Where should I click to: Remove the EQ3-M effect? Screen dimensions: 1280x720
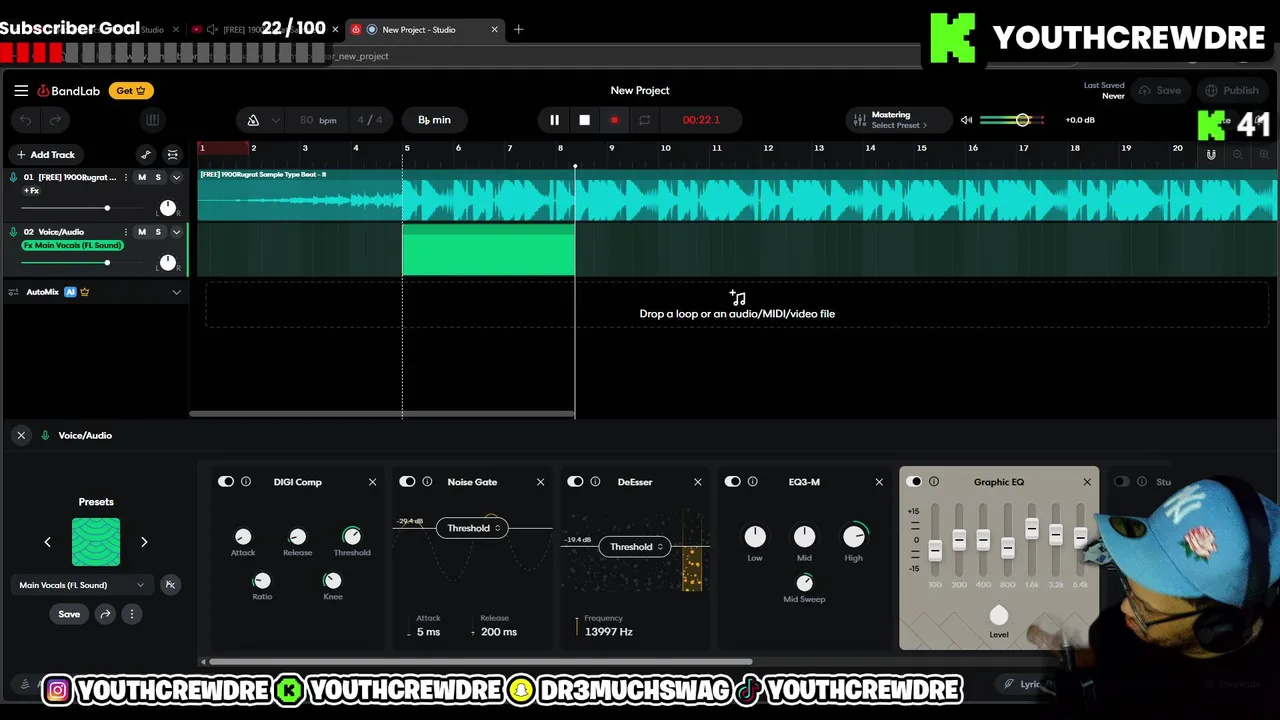[x=879, y=482]
